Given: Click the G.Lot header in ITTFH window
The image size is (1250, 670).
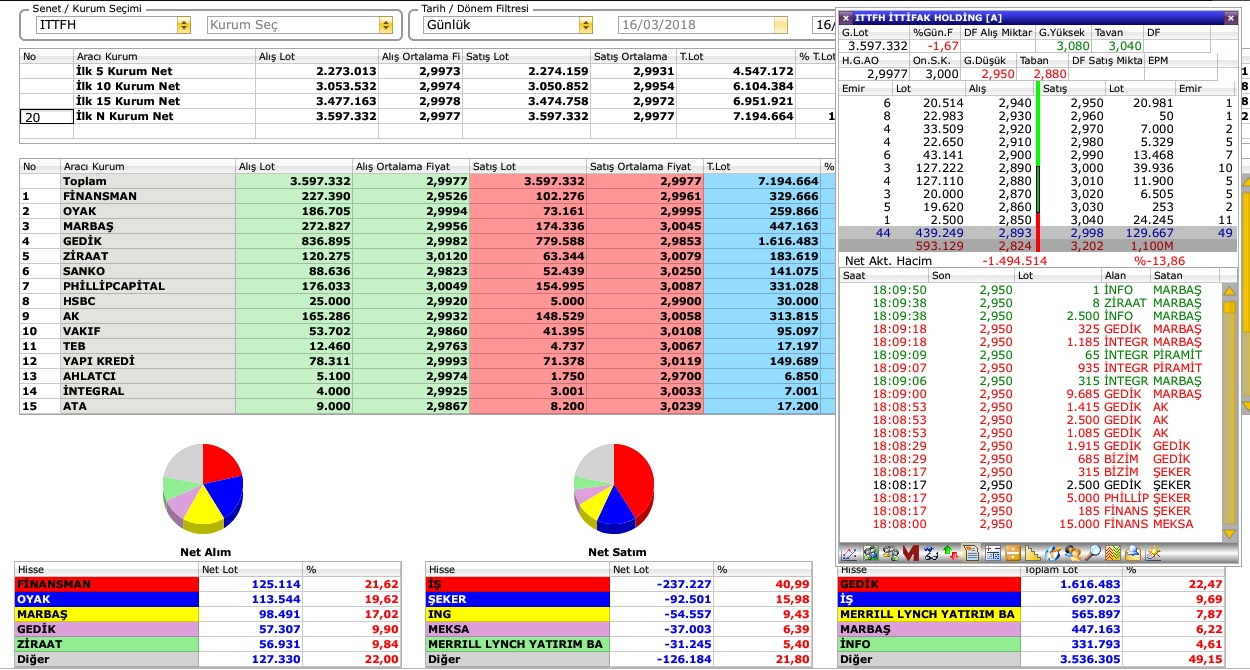Looking at the screenshot, I should click(x=874, y=33).
